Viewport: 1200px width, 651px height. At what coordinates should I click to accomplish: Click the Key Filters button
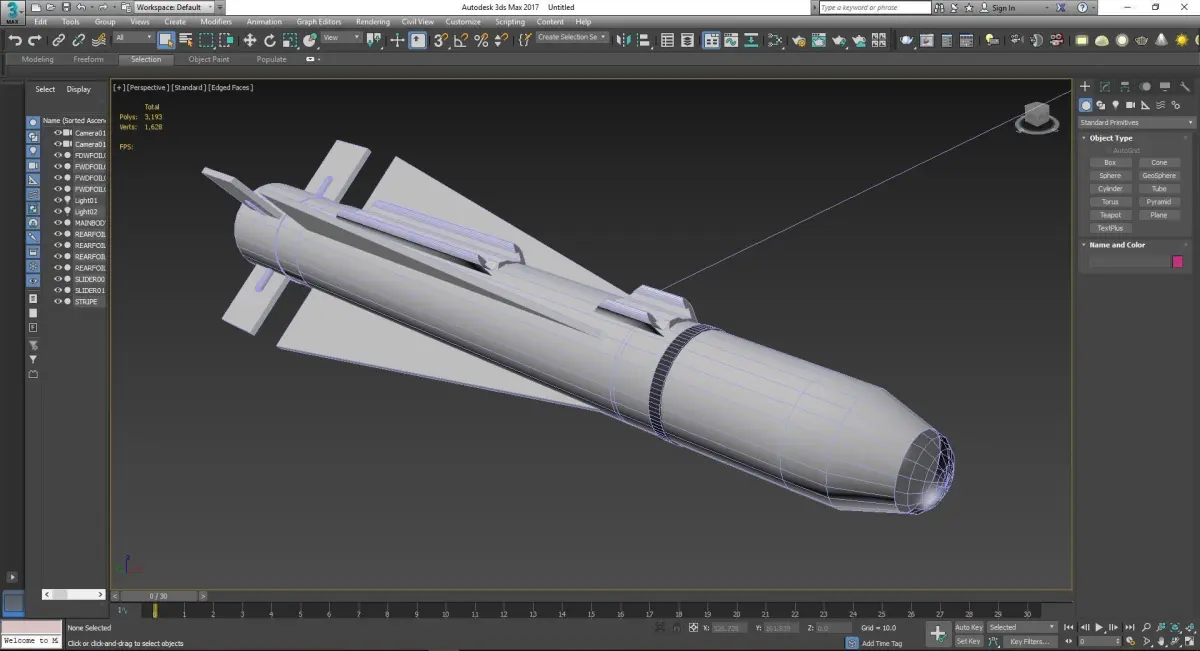coord(1029,641)
